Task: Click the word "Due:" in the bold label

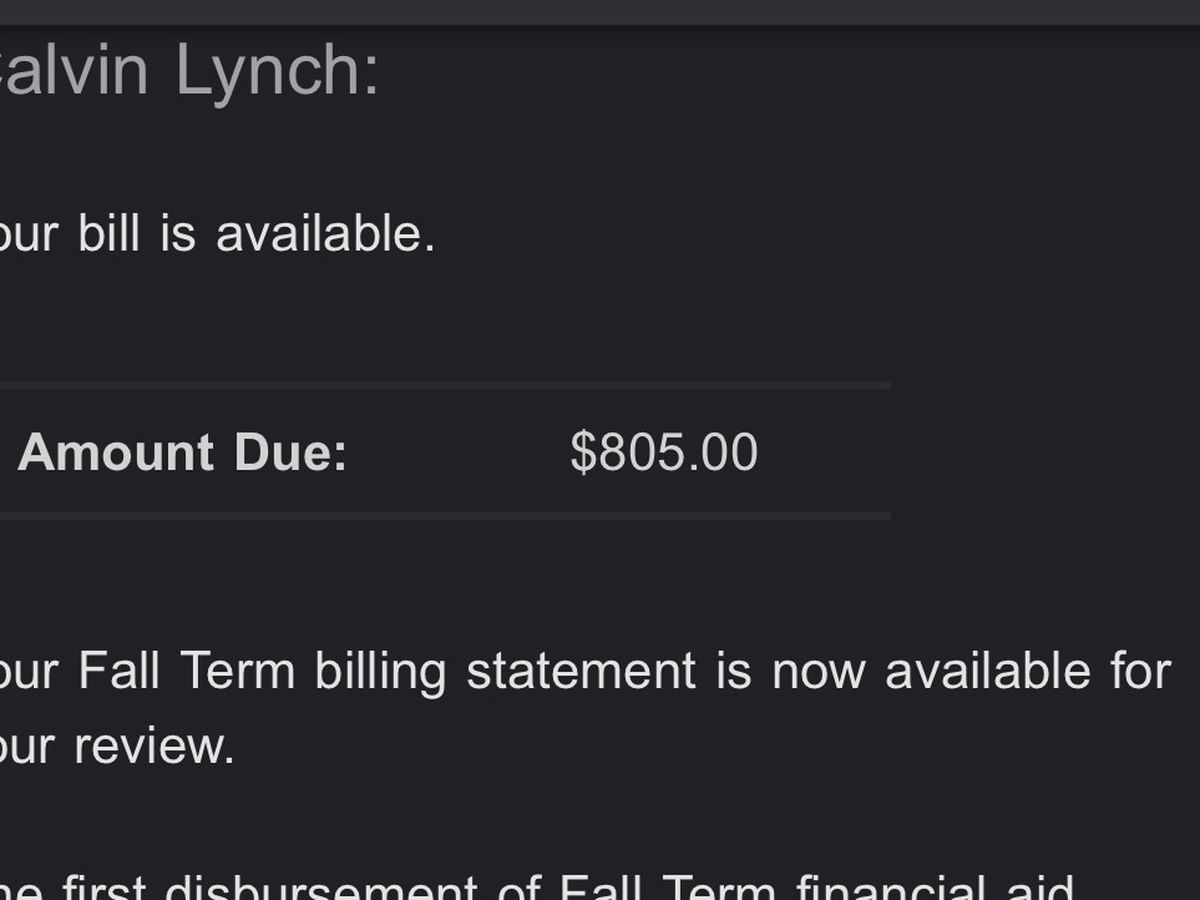Action: pyautogui.click(x=290, y=453)
